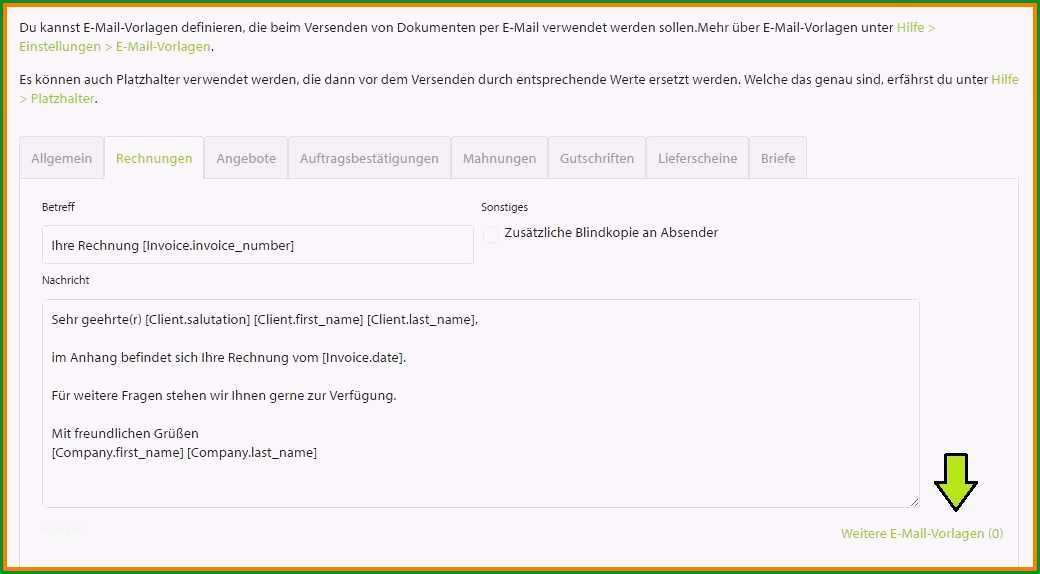Click the 'Sehr geehrte(r) [Client.salutation]' line

265,320
